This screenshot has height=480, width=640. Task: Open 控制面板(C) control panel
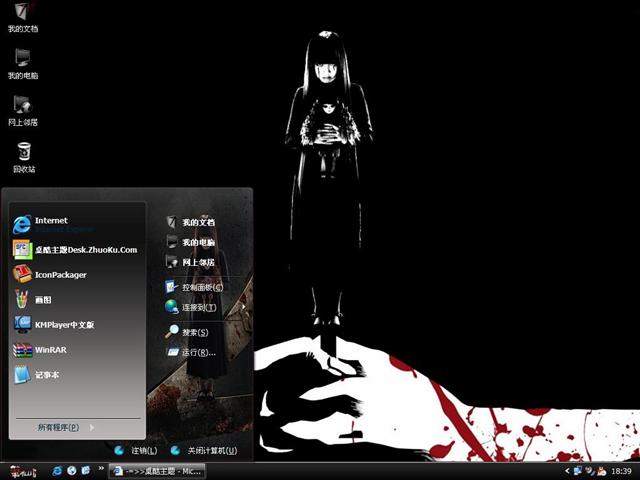(194, 287)
